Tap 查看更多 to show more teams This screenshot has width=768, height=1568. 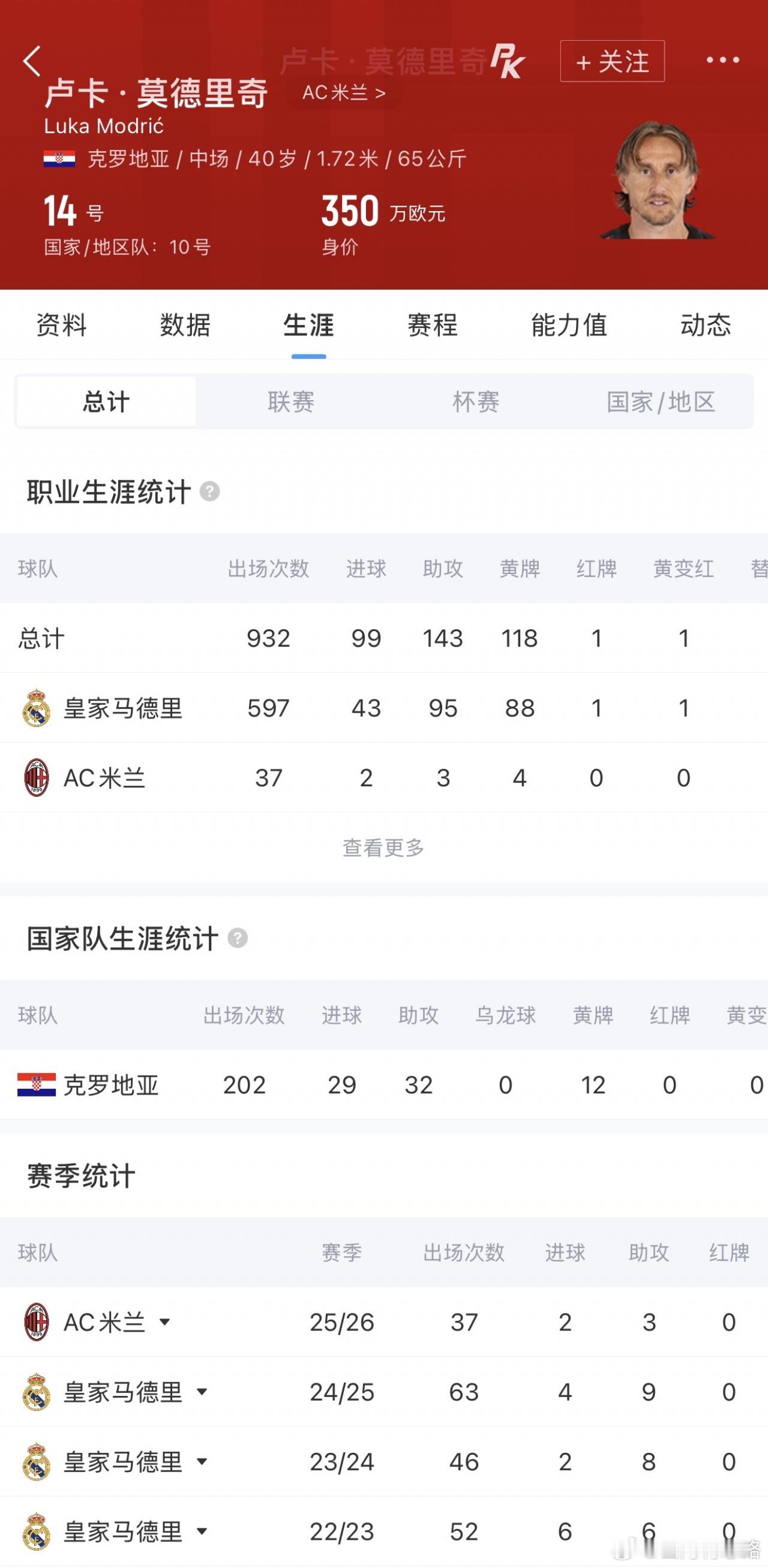click(x=383, y=848)
